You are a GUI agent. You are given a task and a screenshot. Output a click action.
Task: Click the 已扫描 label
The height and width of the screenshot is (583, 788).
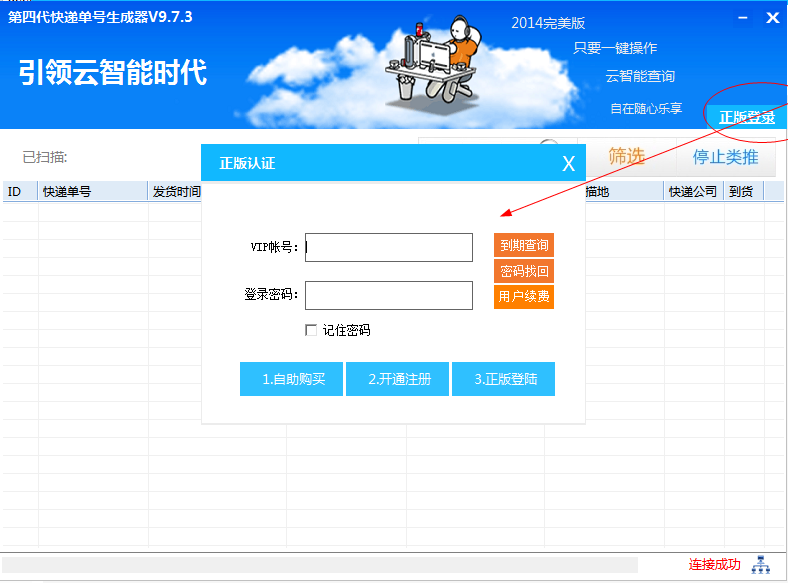coord(45,157)
